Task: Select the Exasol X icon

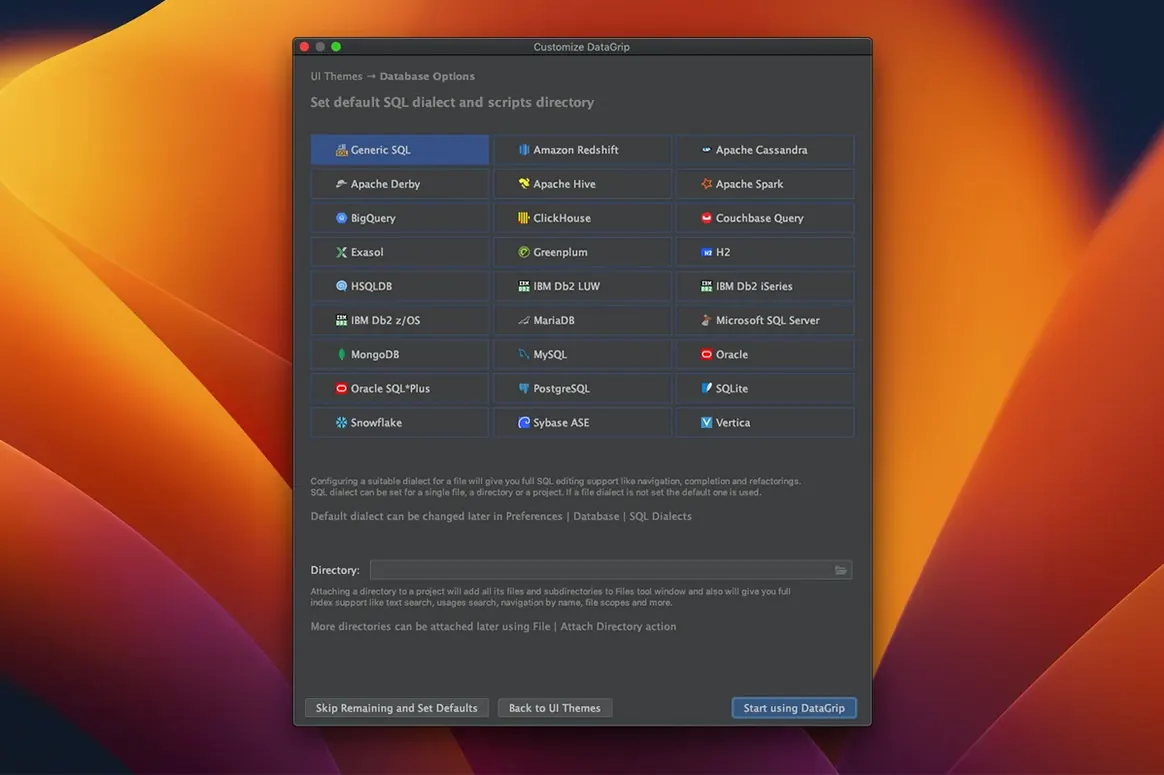Action: point(341,252)
